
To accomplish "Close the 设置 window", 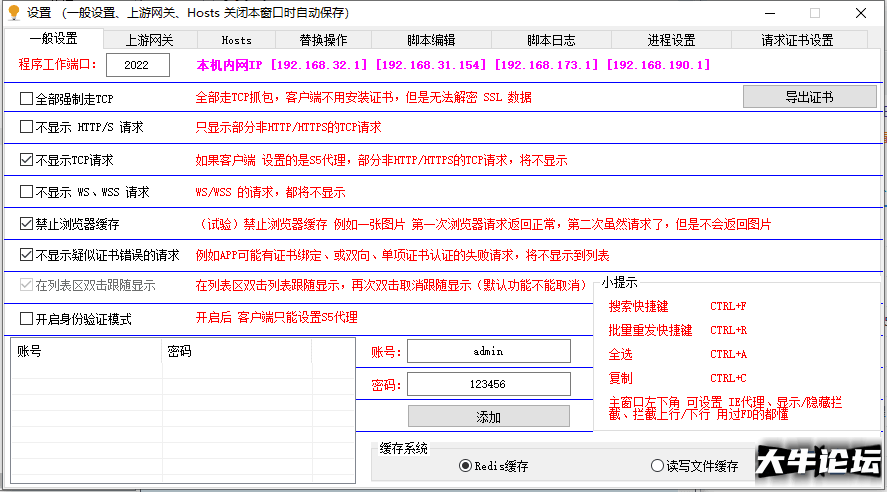I will [860, 12].
